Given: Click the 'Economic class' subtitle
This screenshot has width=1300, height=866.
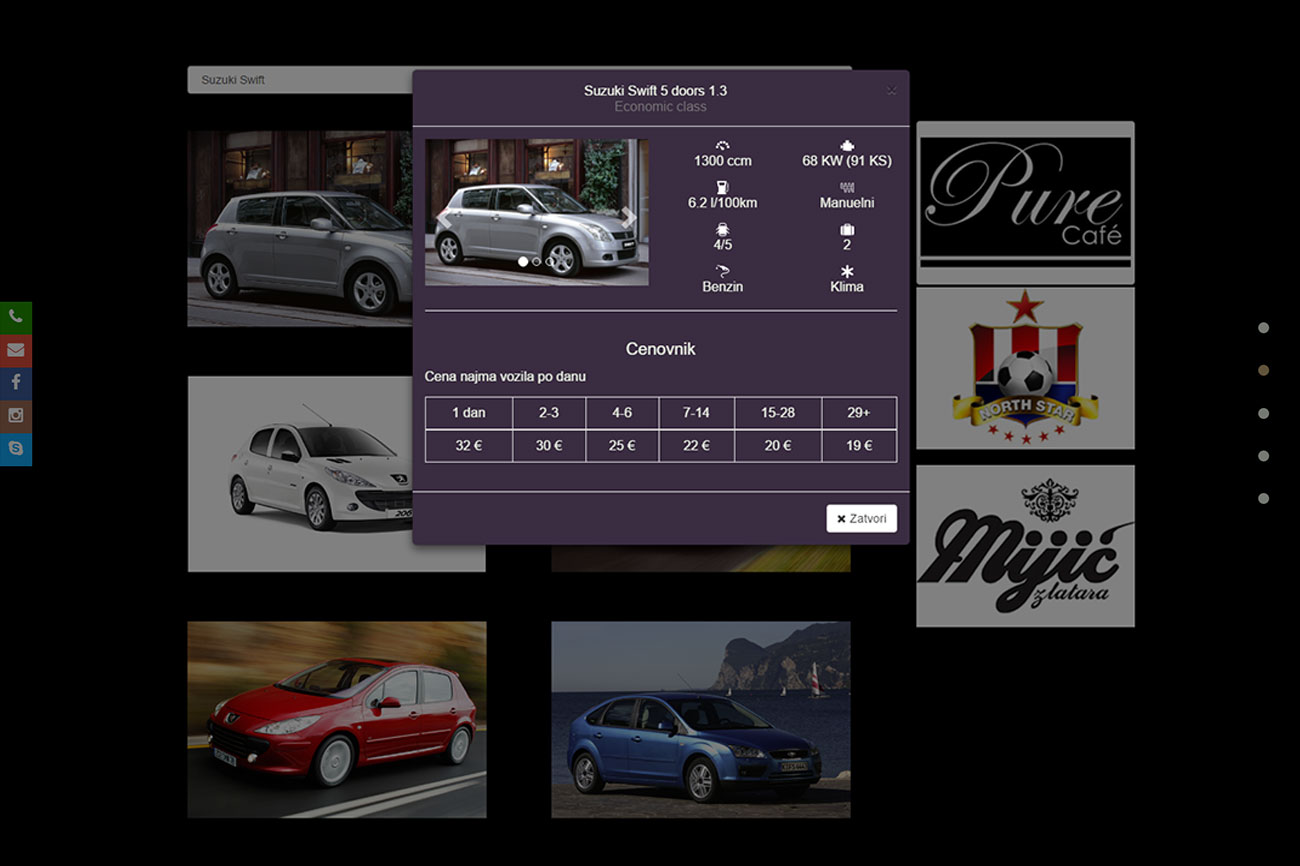Looking at the screenshot, I should pos(660,106).
